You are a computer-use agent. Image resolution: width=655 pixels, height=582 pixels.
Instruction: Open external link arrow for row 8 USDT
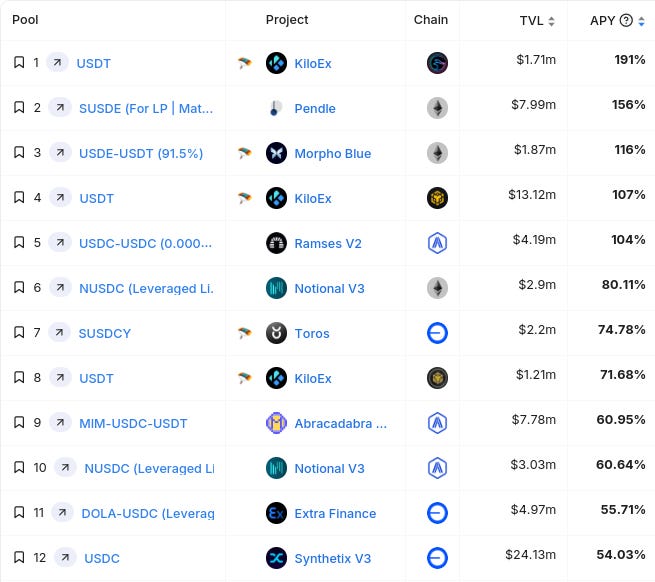pyautogui.click(x=60, y=378)
